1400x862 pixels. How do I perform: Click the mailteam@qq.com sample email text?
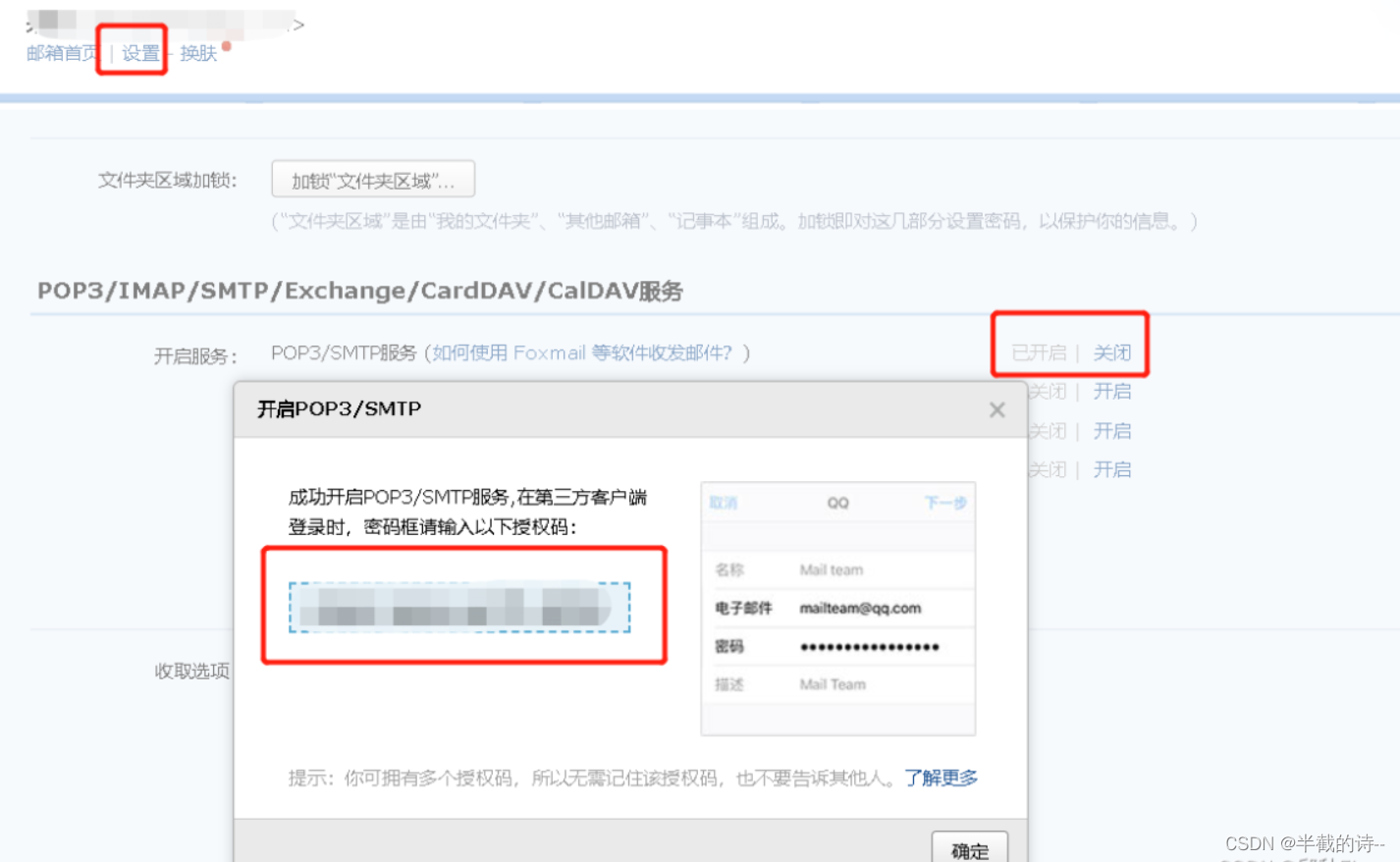point(860,608)
